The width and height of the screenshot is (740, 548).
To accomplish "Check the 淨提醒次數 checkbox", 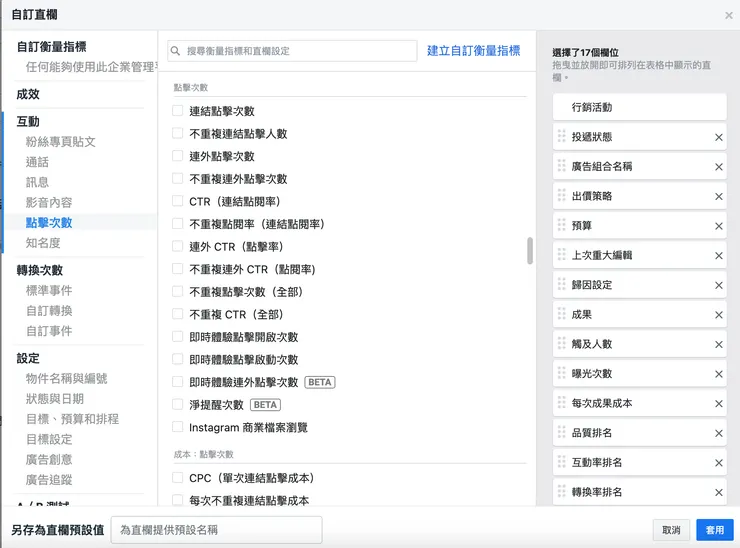I will pos(177,404).
